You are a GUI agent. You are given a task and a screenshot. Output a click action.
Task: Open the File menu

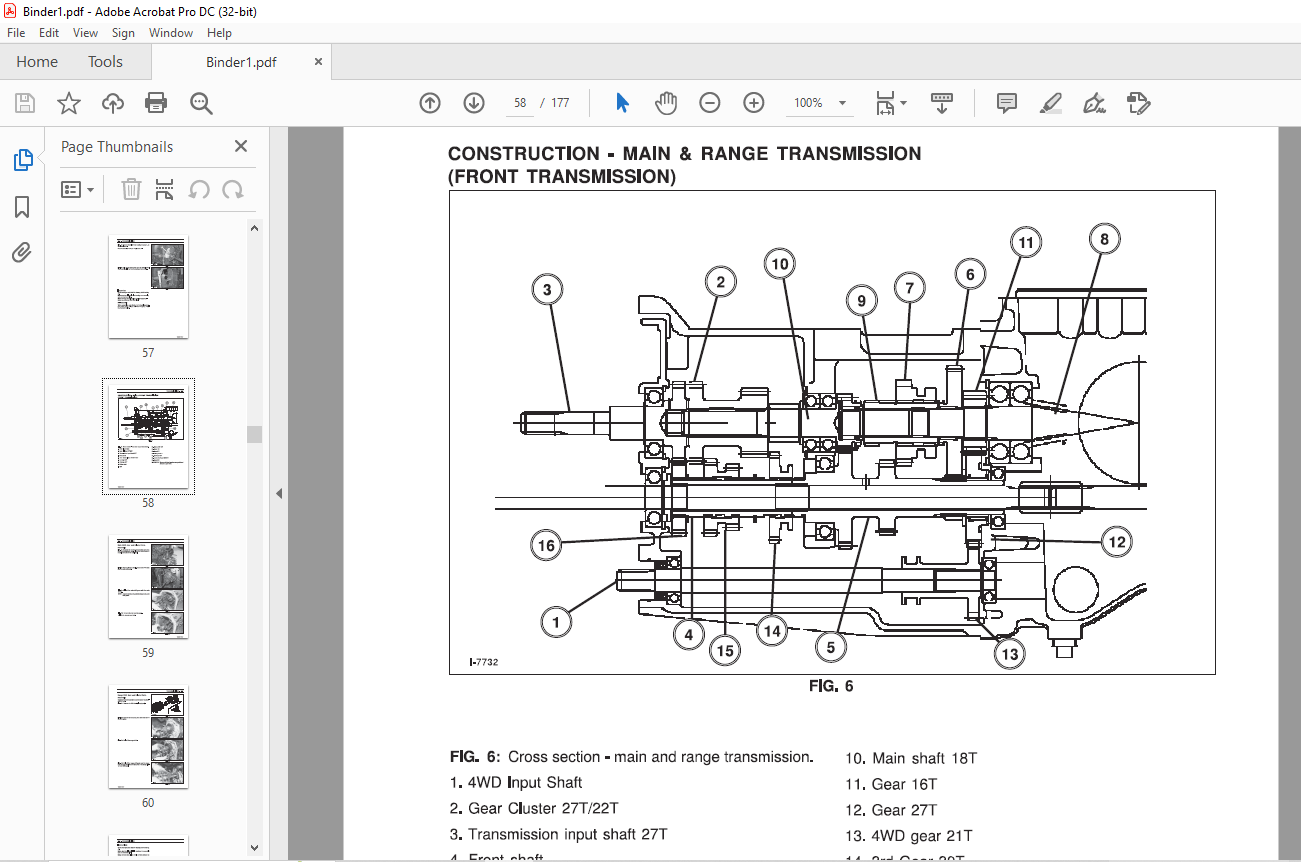[x=16, y=33]
